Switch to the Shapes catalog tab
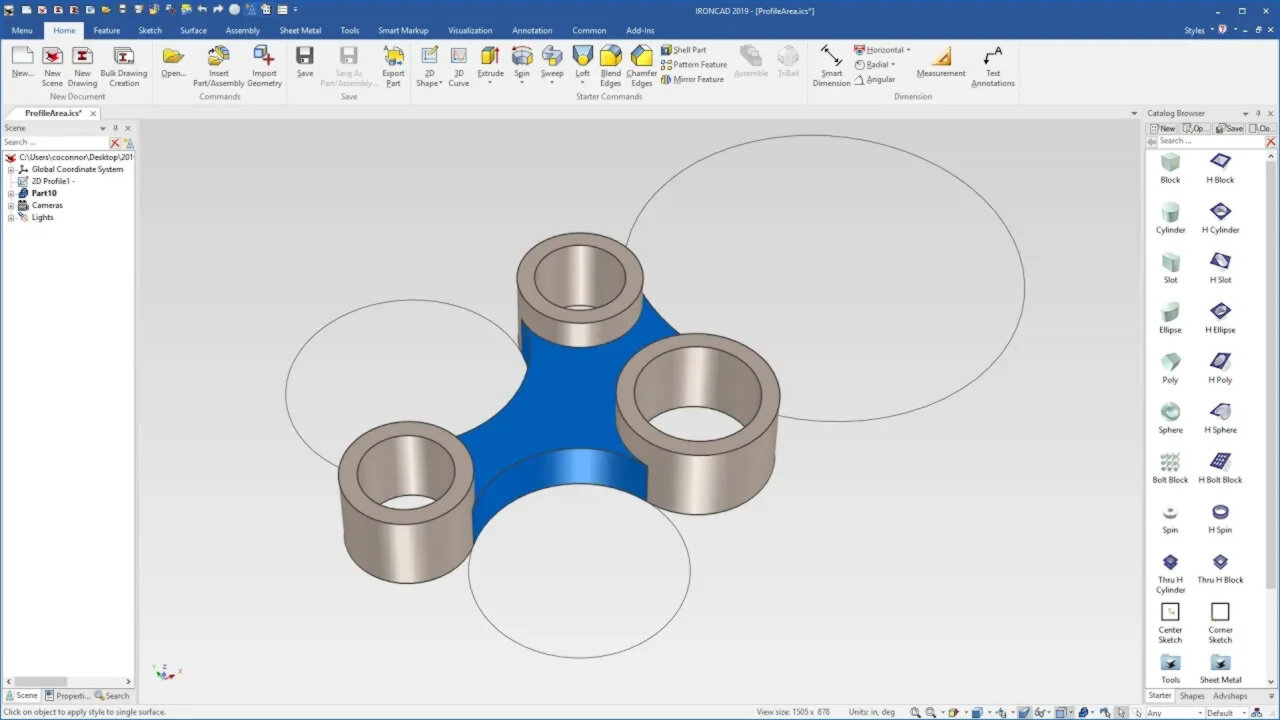1280x720 pixels. point(1192,695)
